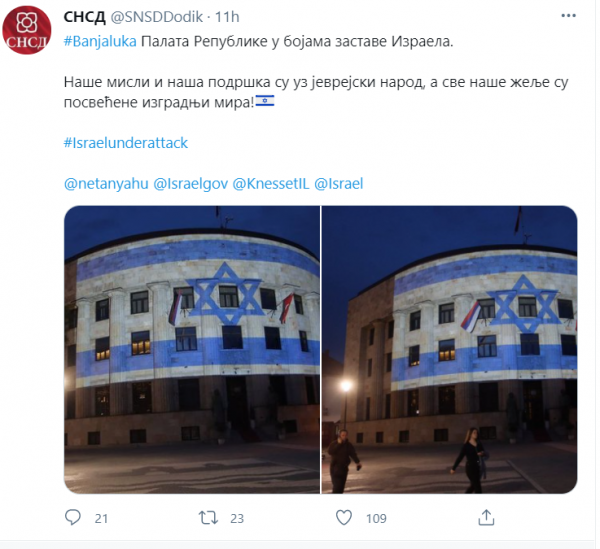Open the СНСД profile avatar
Image resolution: width=600 pixels, height=549 pixels.
(x=26, y=30)
